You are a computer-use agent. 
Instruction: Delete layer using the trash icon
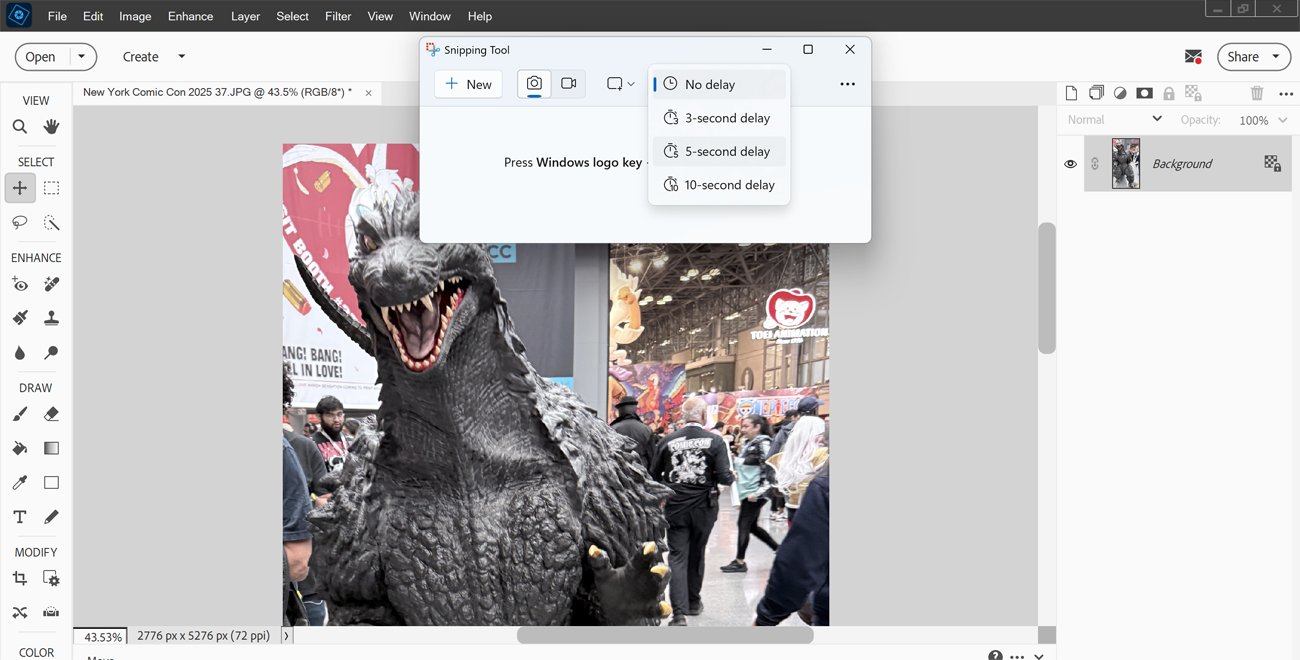coord(1257,93)
